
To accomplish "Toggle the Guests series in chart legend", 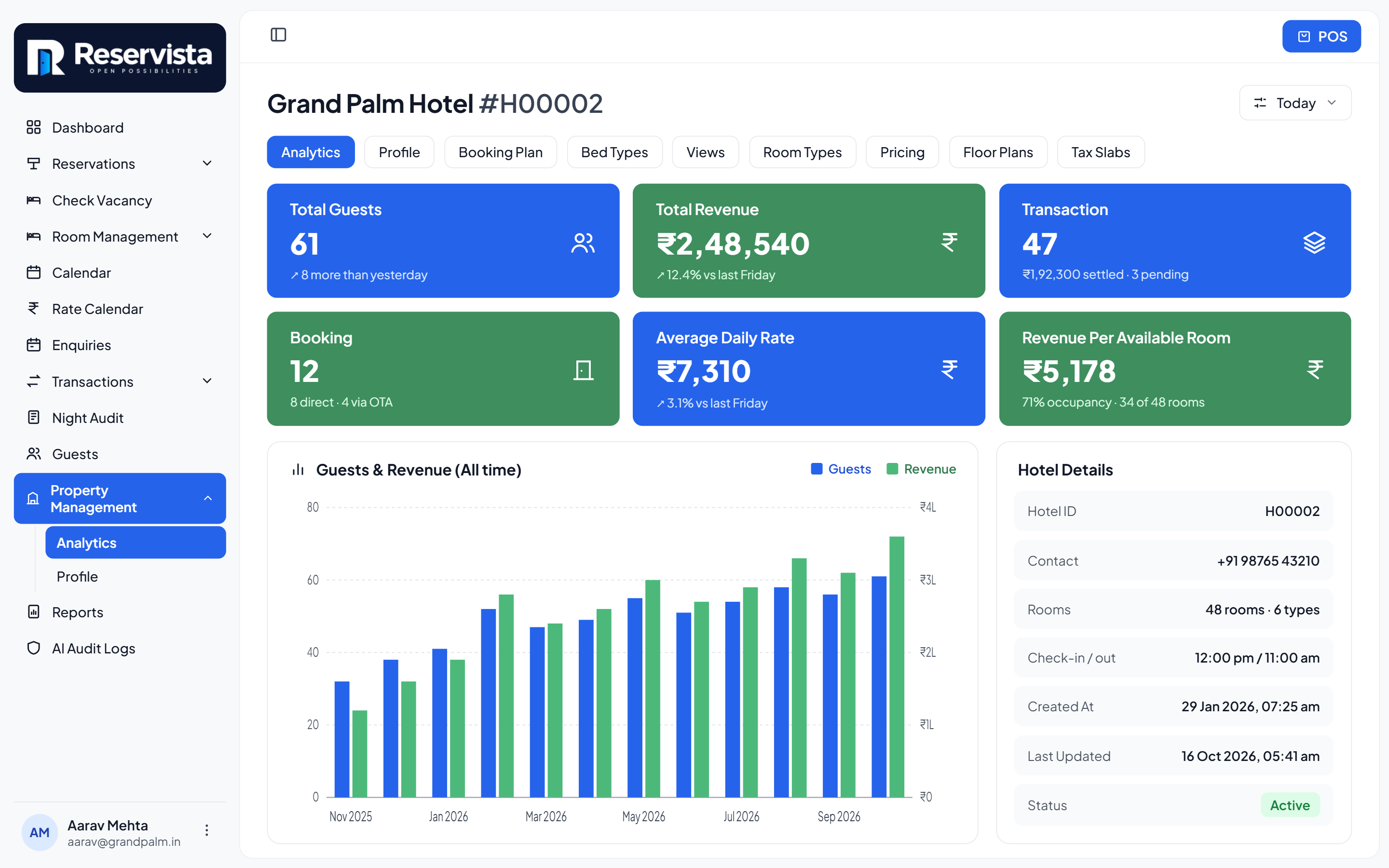I will (x=841, y=469).
